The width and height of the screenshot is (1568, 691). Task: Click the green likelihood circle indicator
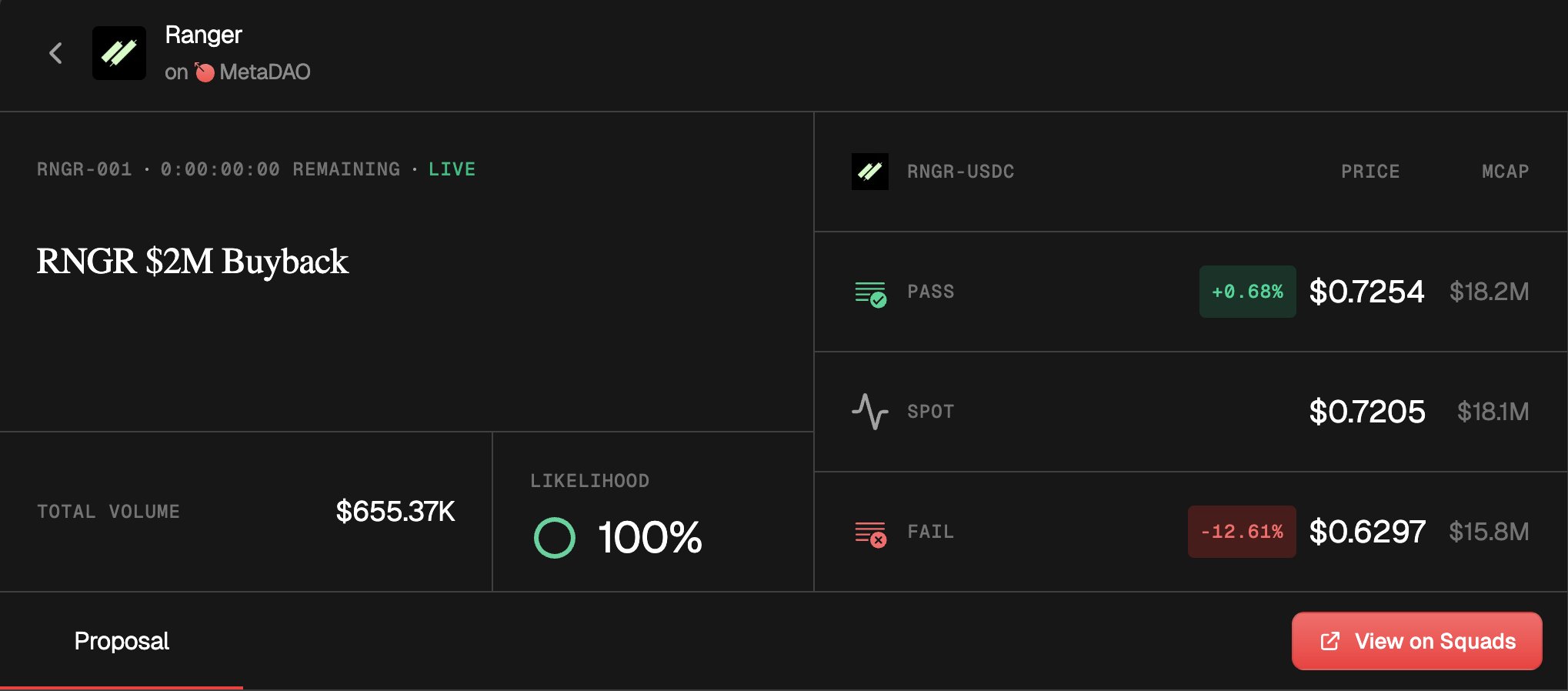coord(554,538)
